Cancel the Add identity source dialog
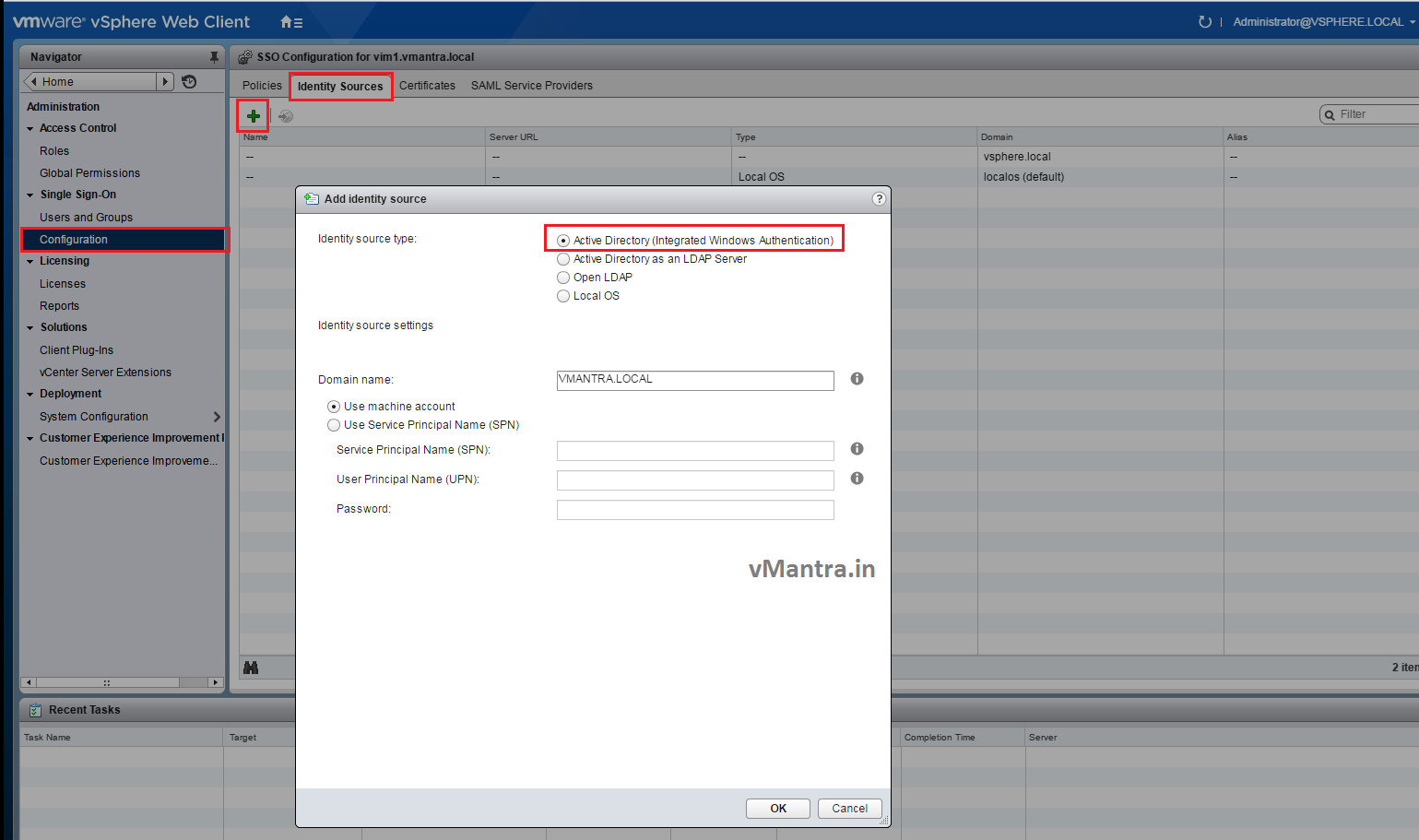This screenshot has height=840, width=1419. point(848,808)
